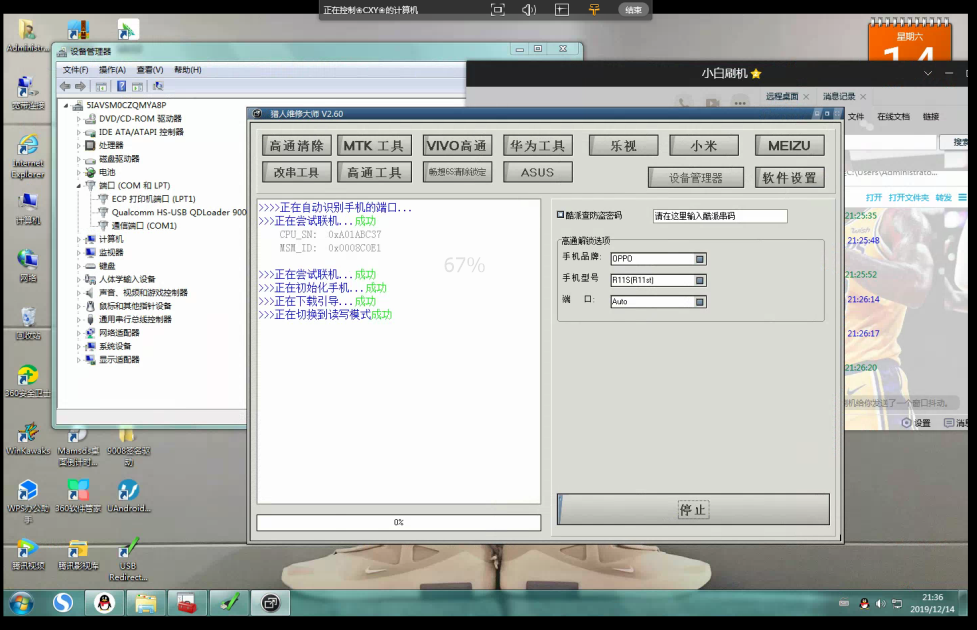The height and width of the screenshot is (630, 977).
Task: Open the 手机型号 R11S dropdown
Action: coord(700,280)
